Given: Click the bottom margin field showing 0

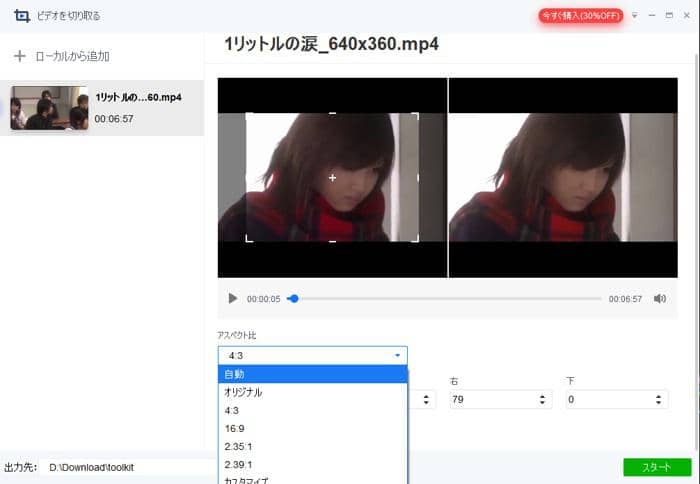Looking at the screenshot, I should pyautogui.click(x=617, y=399).
